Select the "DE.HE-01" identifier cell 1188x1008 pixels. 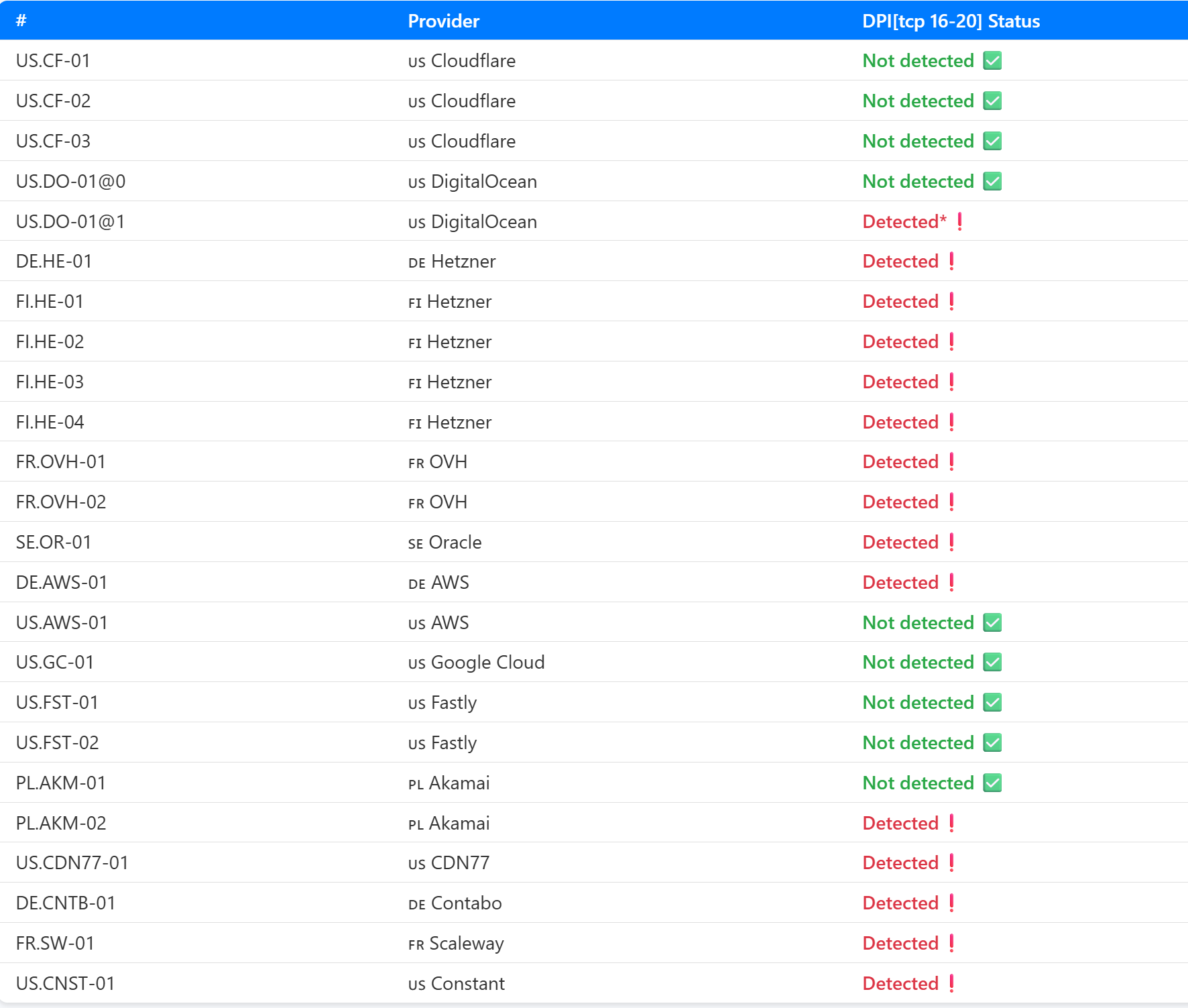54,261
